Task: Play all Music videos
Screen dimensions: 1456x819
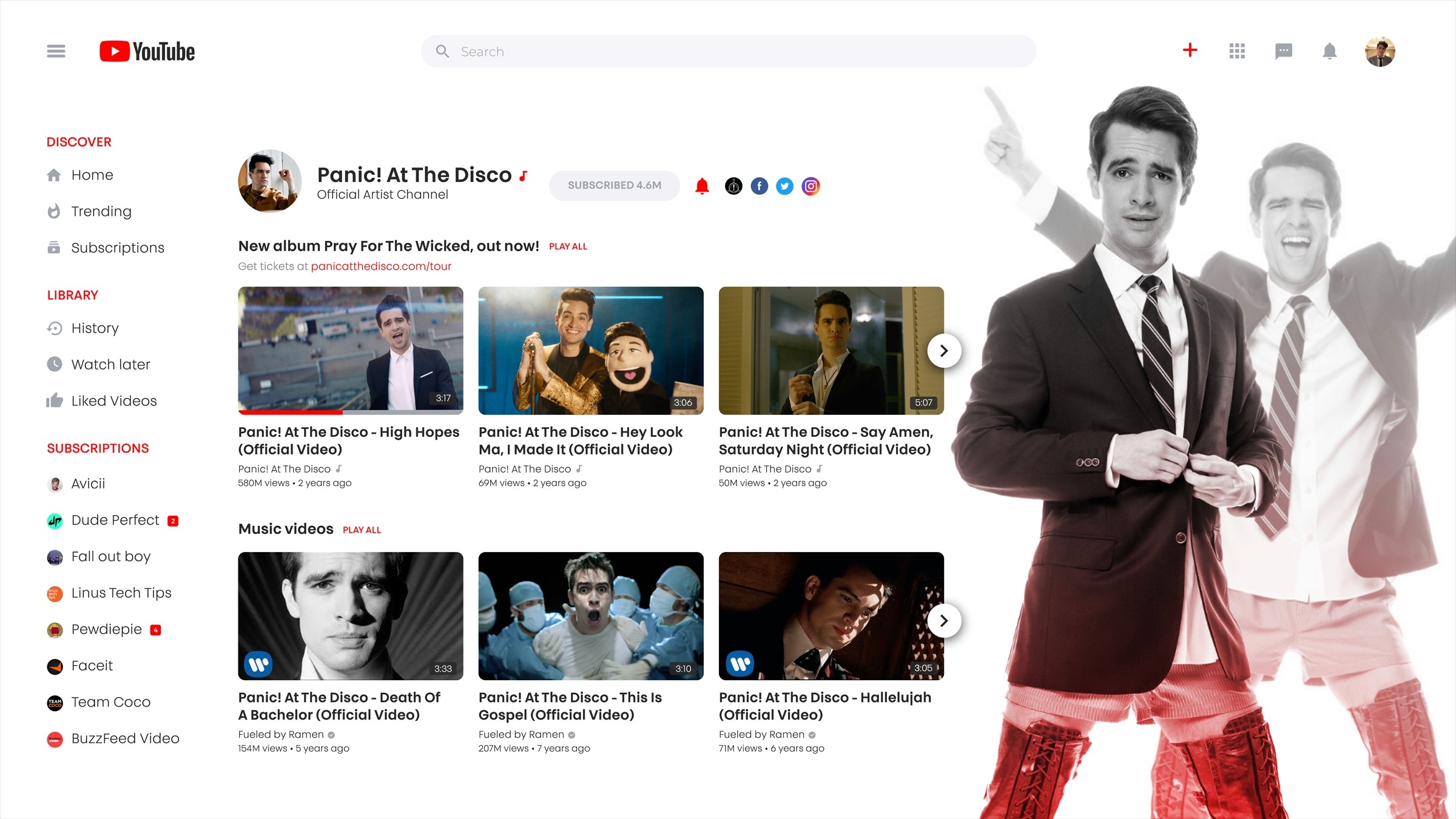Action: click(362, 530)
